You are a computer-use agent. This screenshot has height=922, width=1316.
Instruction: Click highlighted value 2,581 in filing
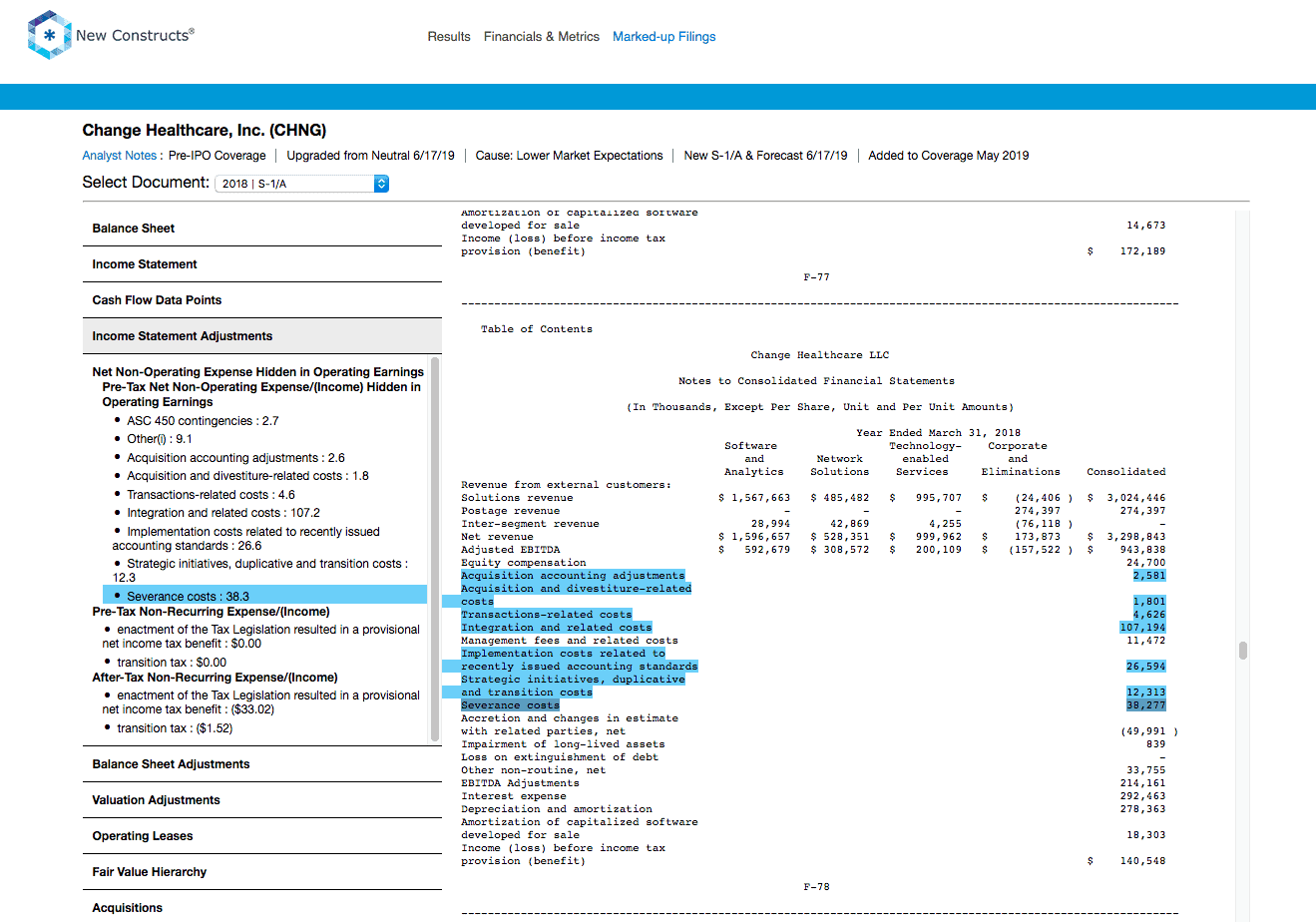pyautogui.click(x=1148, y=576)
